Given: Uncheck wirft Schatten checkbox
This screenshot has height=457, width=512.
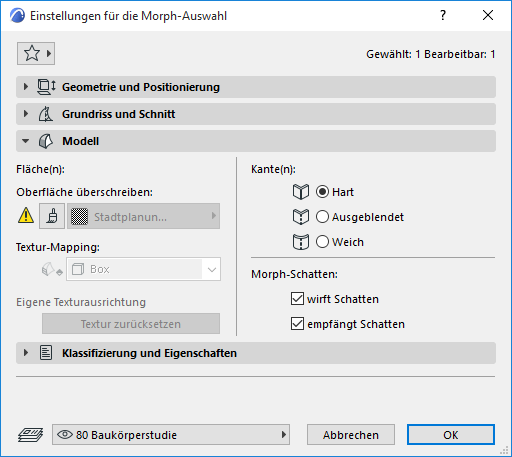Looking at the screenshot, I should pyautogui.click(x=297, y=299).
